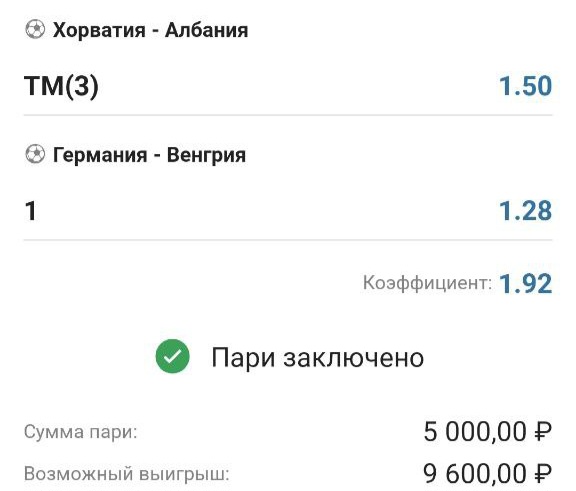The image size is (576, 491).
Task: Select the ТМ(3) bet outcome label
Action: click(x=61, y=86)
